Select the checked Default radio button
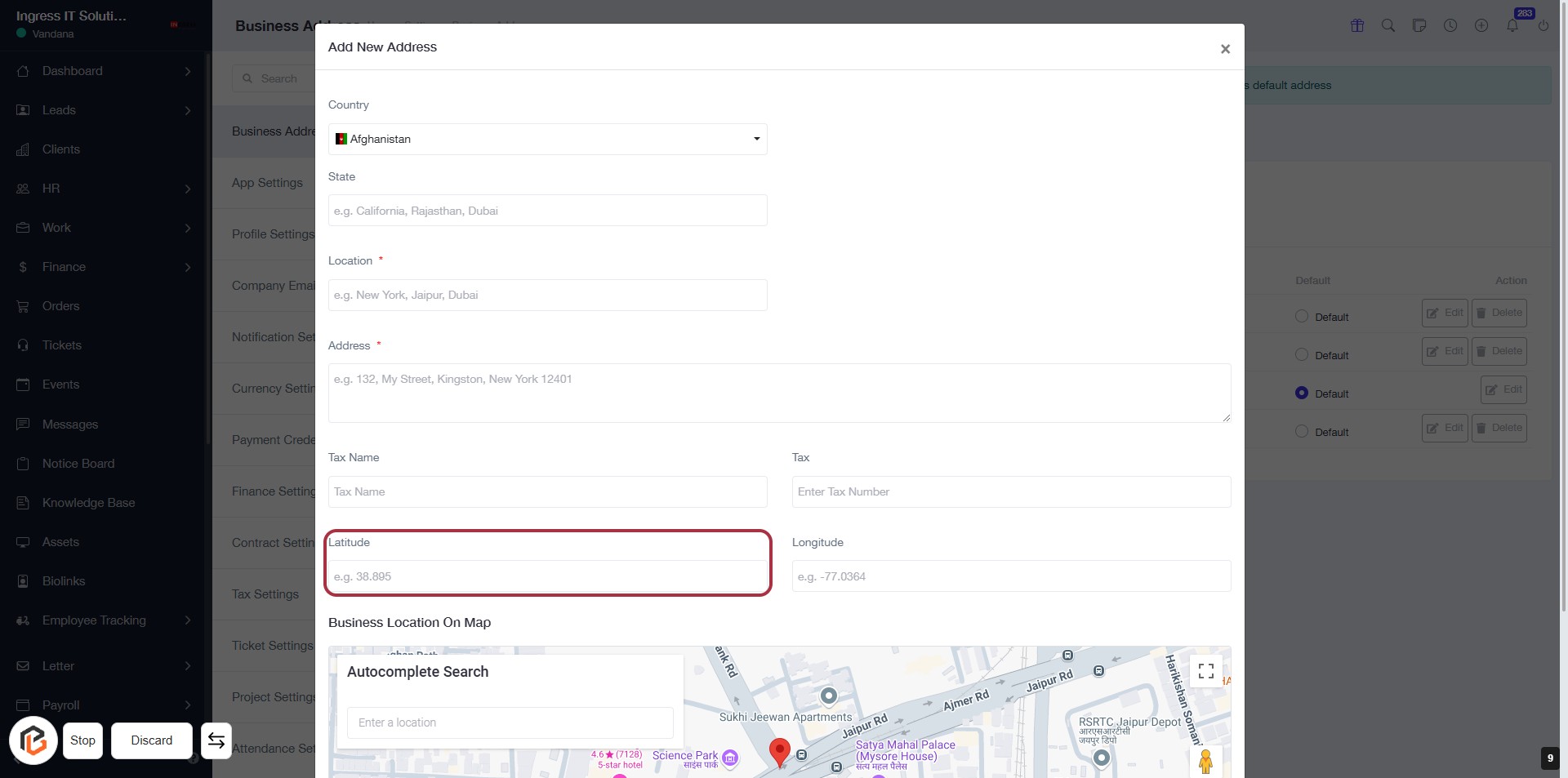1568x778 pixels. [1302, 393]
